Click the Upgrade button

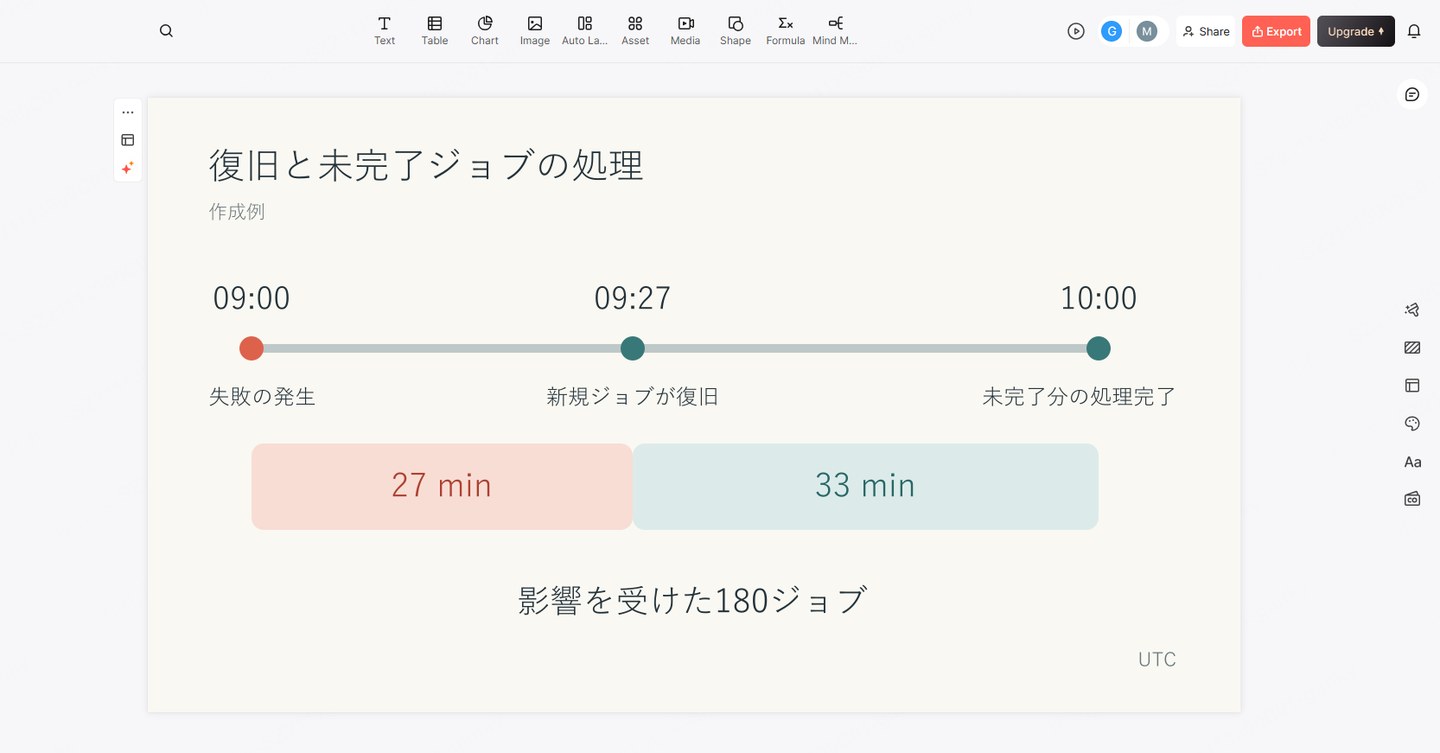1356,31
